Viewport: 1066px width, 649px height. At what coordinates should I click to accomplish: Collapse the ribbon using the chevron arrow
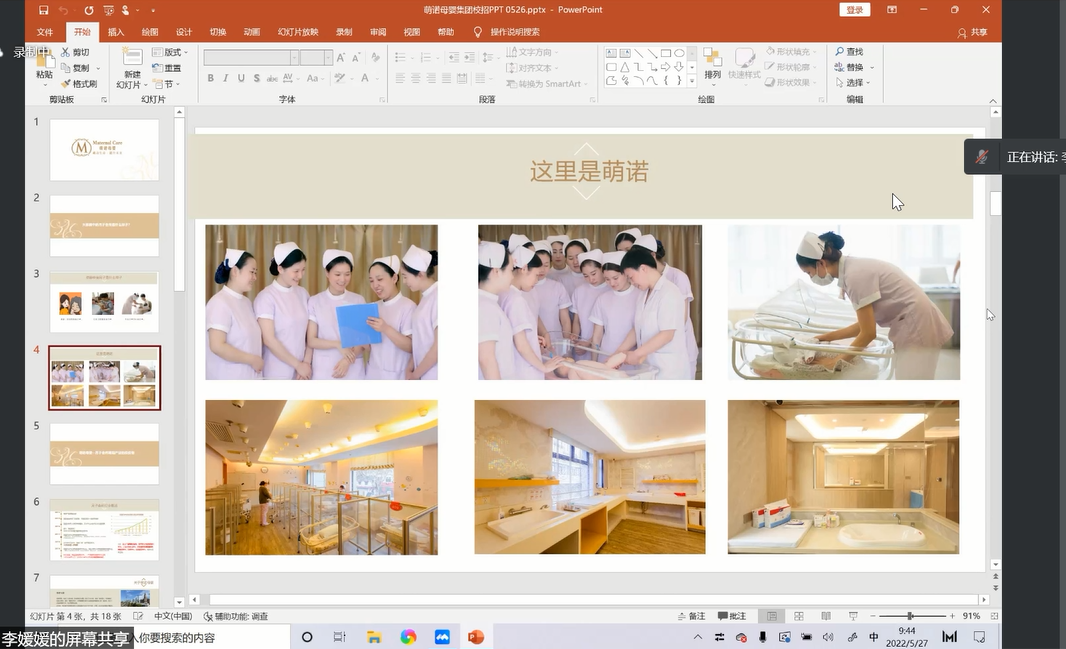tap(994, 100)
